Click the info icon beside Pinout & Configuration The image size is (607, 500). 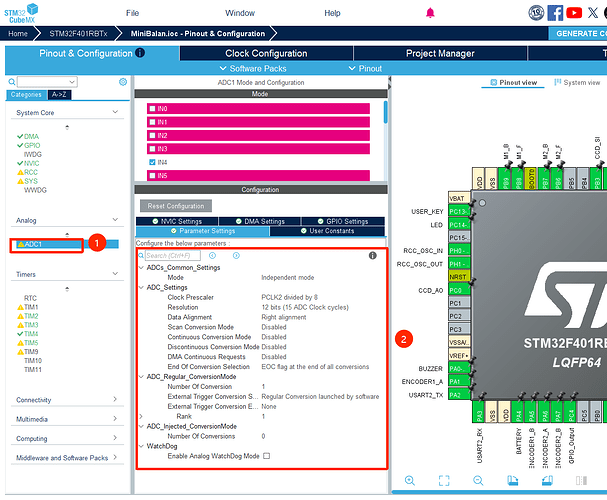(x=140, y=53)
